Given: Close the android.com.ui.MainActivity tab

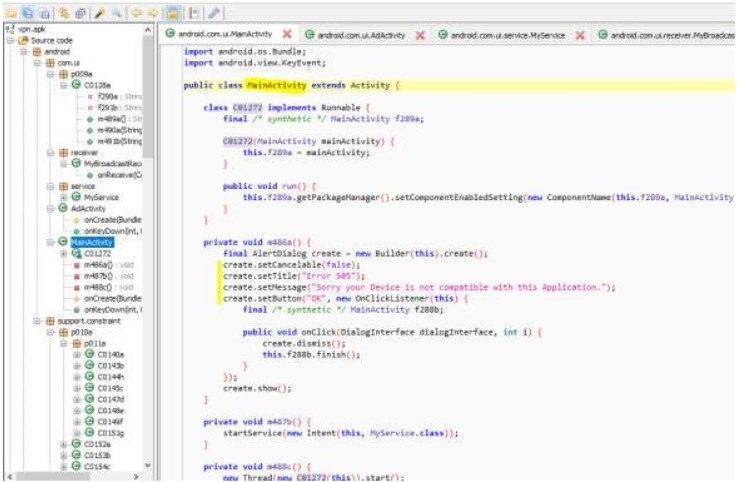Looking at the screenshot, I should tap(287, 34).
